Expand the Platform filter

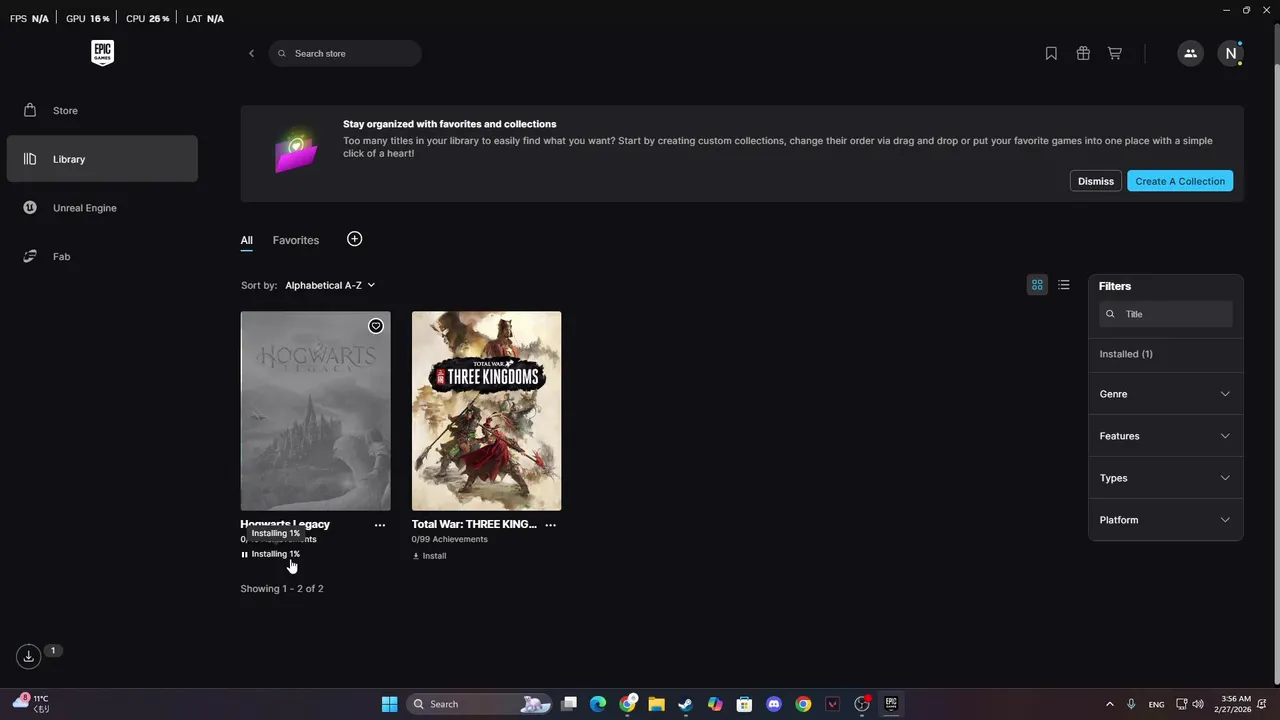1166,520
